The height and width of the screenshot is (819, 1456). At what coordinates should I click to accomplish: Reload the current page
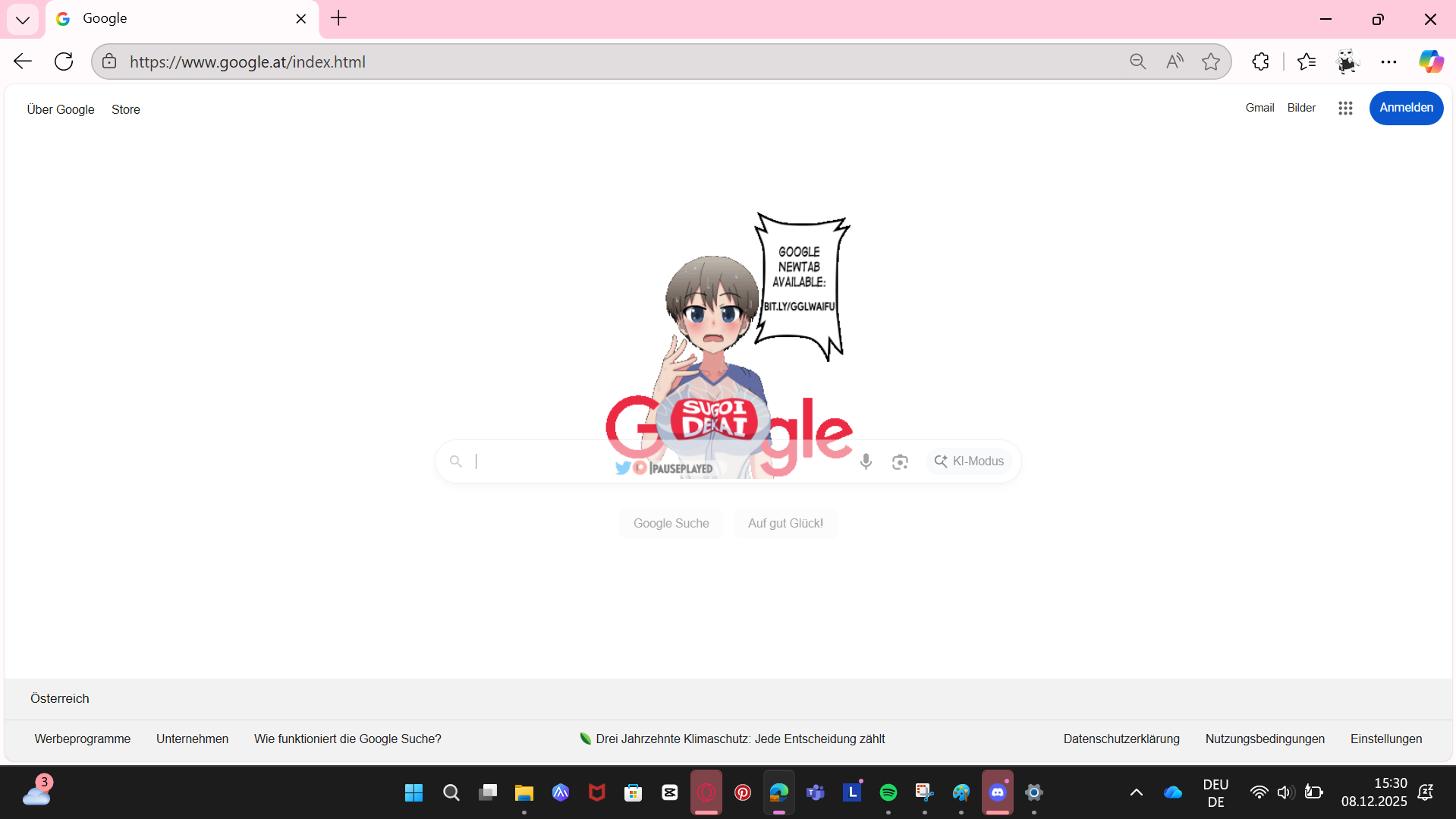64,62
